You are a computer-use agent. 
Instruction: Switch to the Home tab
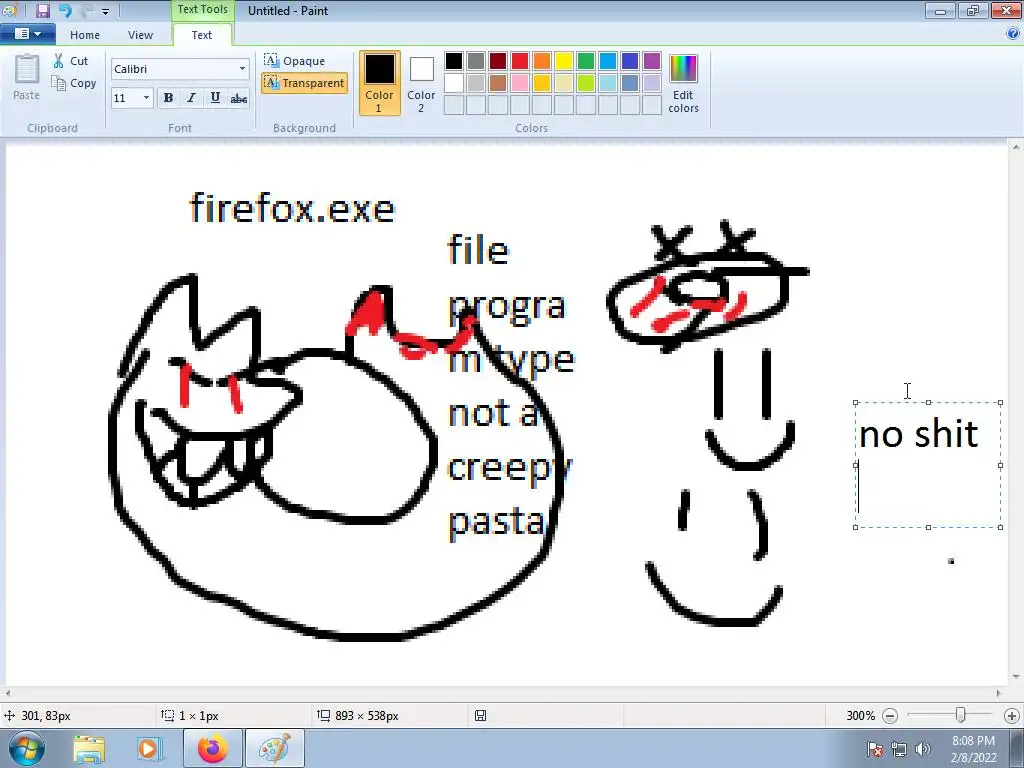pos(85,35)
